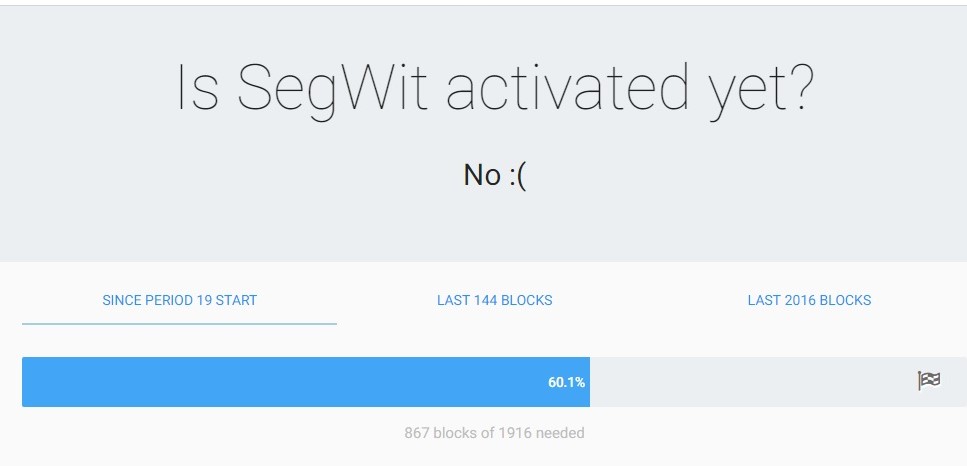Viewport: 967px width, 466px height.
Task: Click the unfilled gray progress bar portion
Action: pyautogui.click(x=778, y=382)
